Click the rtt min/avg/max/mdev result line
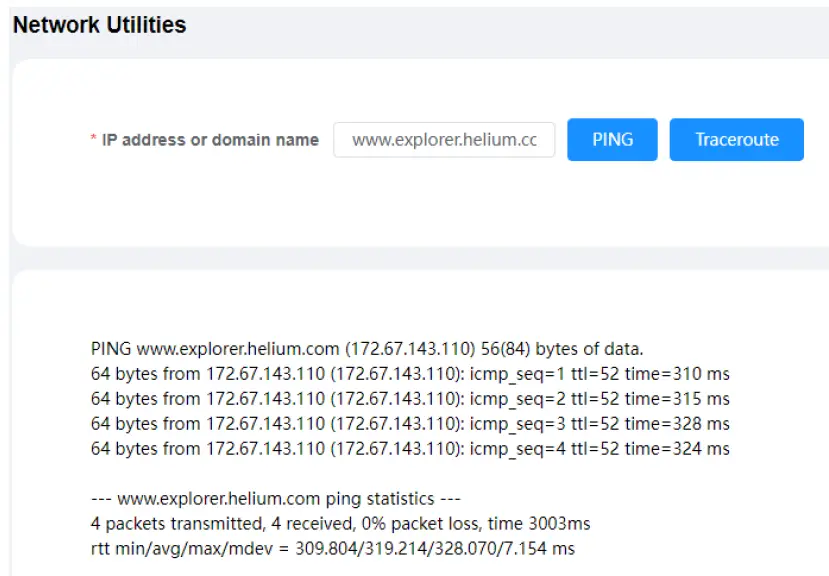The width and height of the screenshot is (829, 576). point(333,548)
